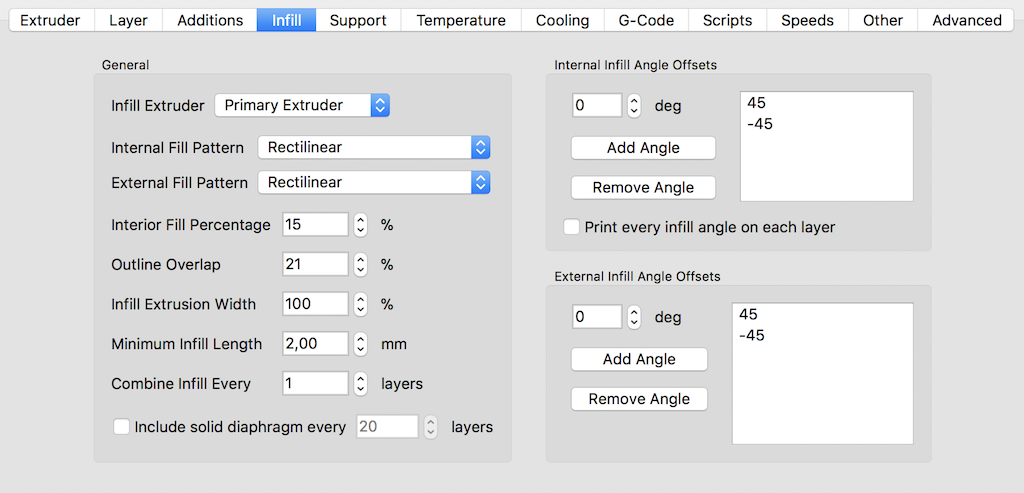Image resolution: width=1024 pixels, height=493 pixels.
Task: Click the Combine Infill Every stepper
Action: pyautogui.click(x=361, y=384)
